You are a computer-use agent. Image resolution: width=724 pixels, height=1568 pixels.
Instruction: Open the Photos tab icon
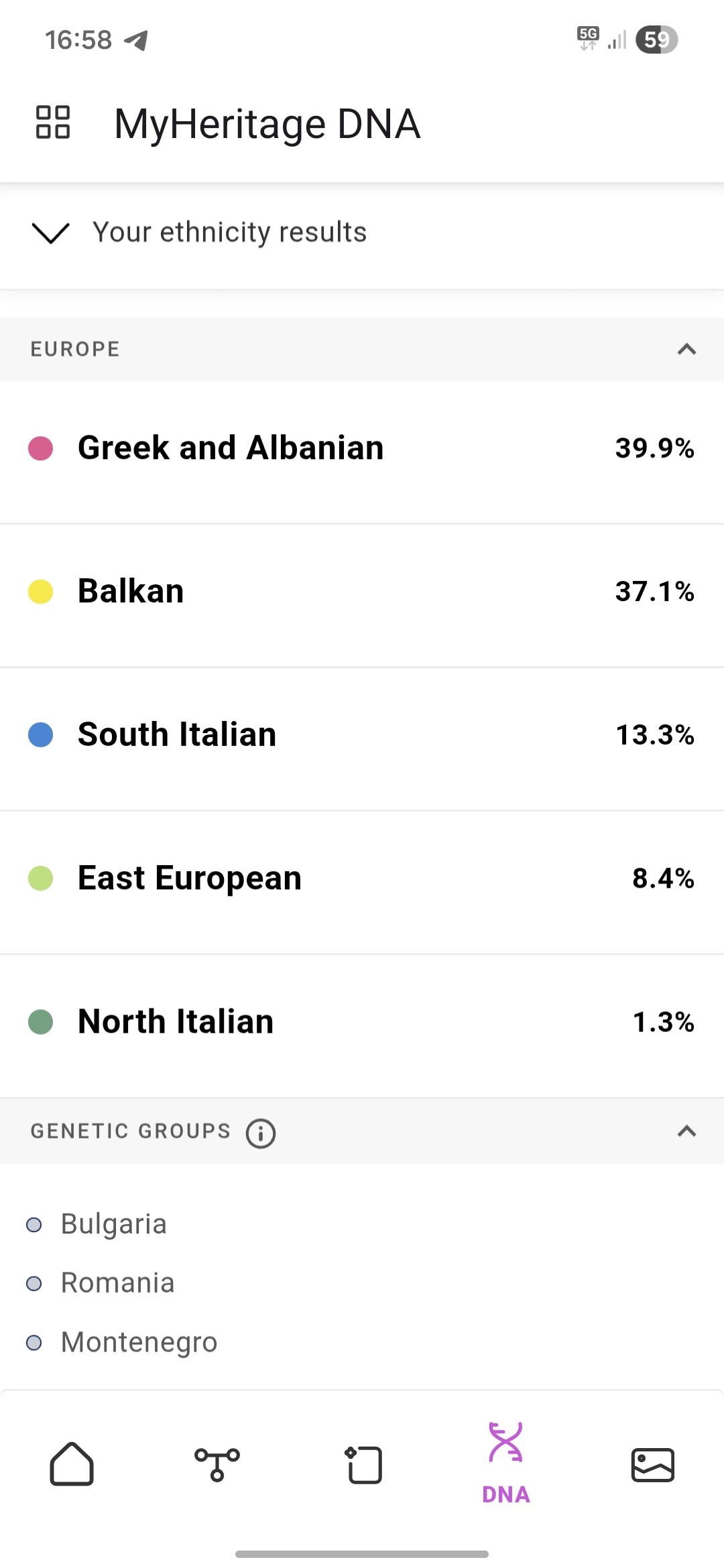(652, 1464)
